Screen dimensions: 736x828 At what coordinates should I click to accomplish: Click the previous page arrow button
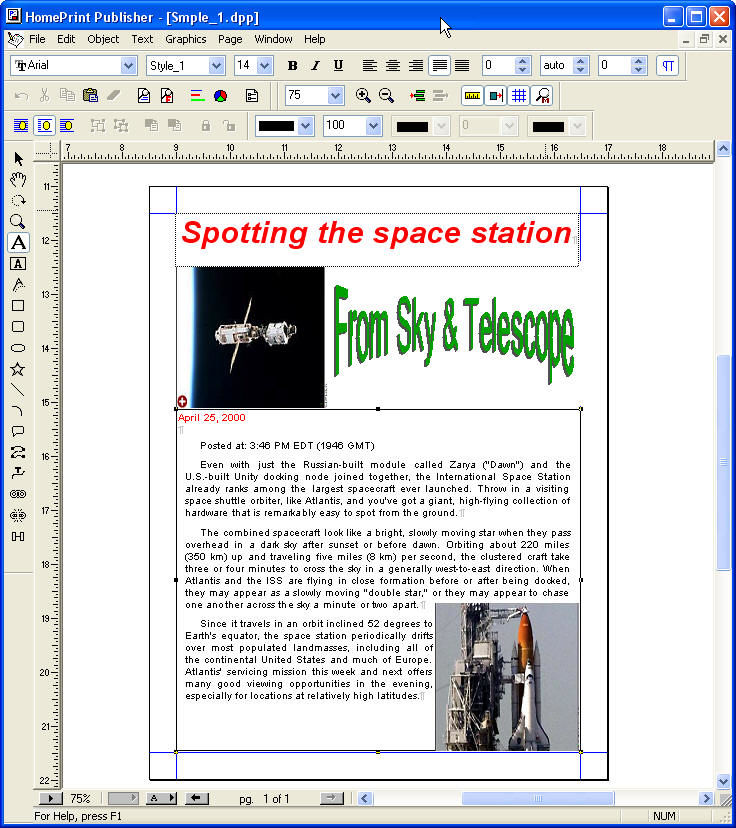pos(196,798)
